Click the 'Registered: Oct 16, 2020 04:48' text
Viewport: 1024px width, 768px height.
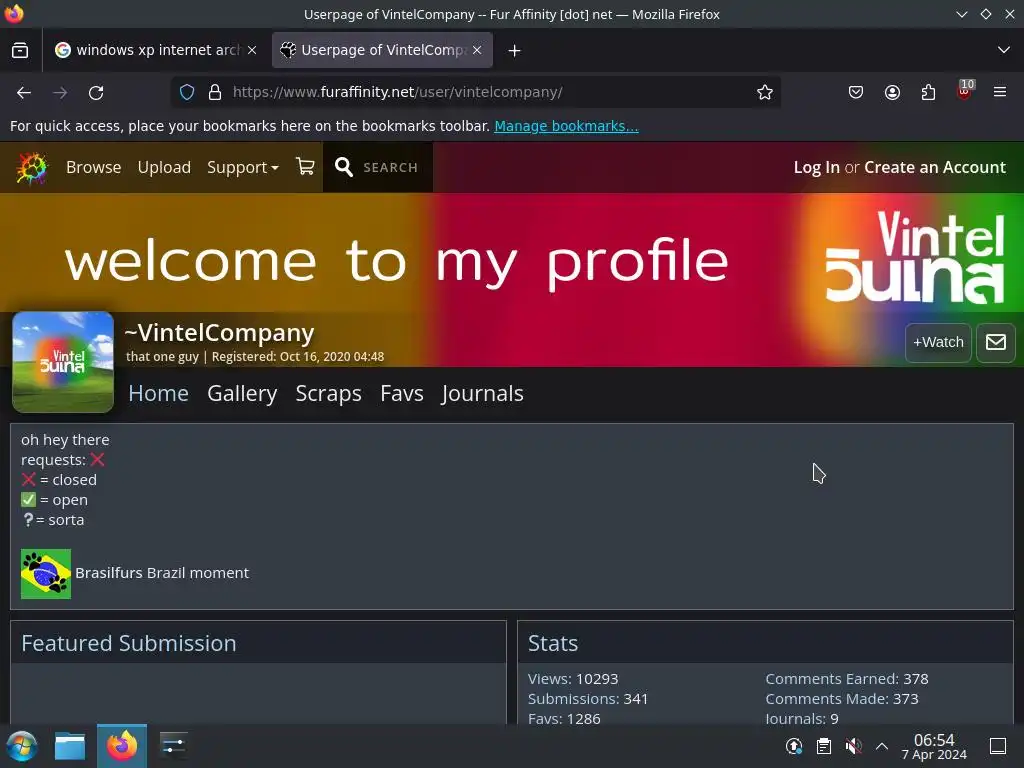pyautogui.click(x=298, y=357)
